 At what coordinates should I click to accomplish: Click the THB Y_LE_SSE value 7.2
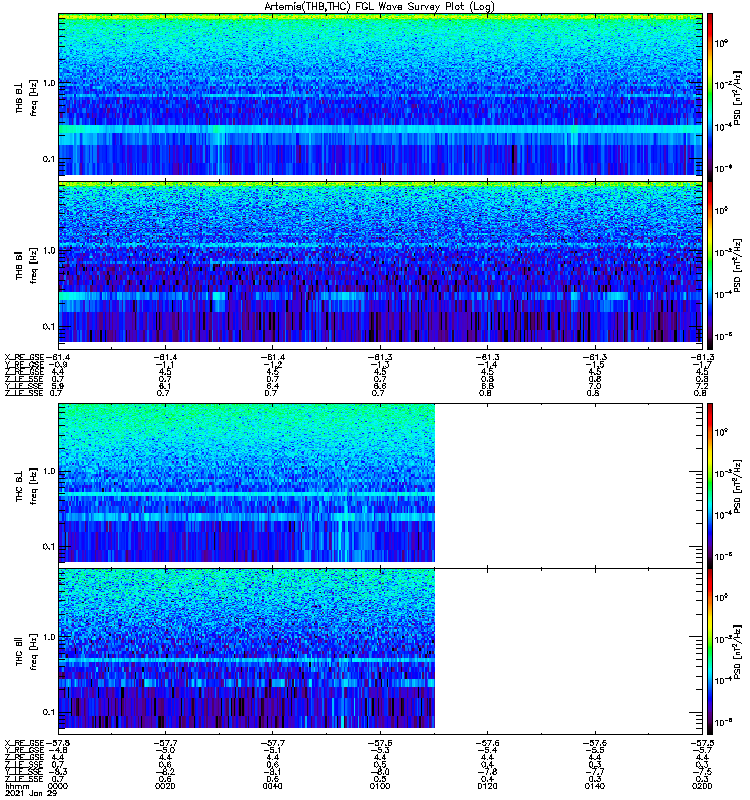click(x=700, y=386)
